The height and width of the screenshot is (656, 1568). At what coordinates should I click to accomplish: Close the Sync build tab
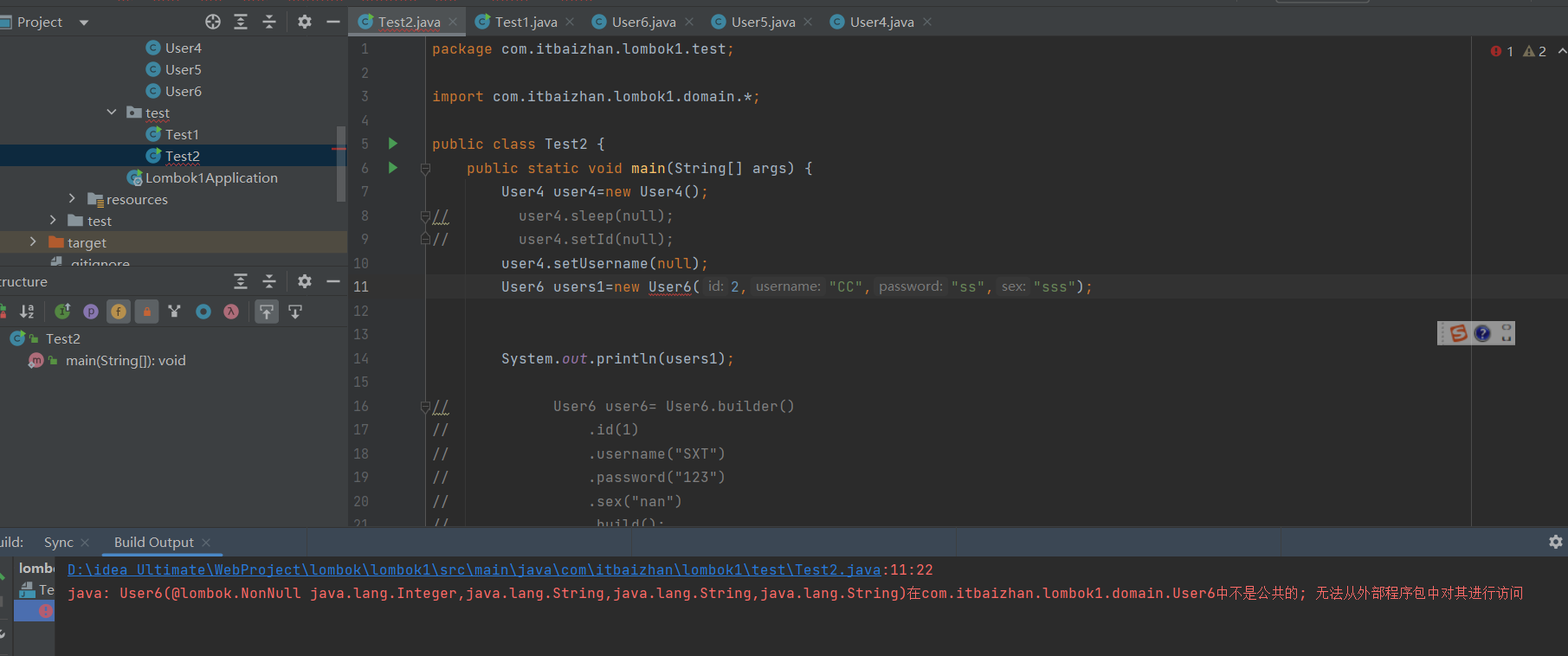tap(85, 543)
